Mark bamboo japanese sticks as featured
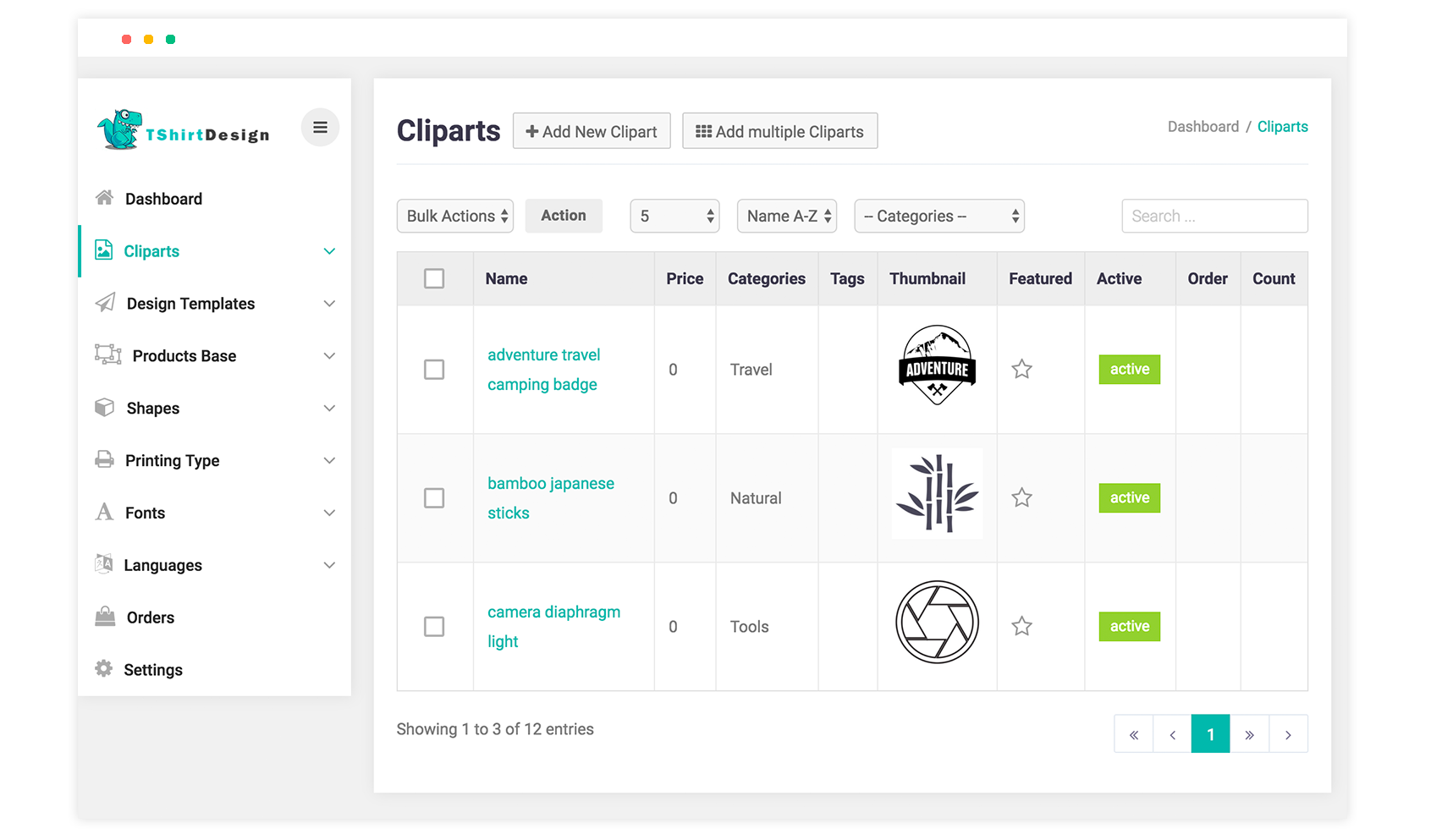This screenshot has width=1442, height=840. pyautogui.click(x=1021, y=498)
